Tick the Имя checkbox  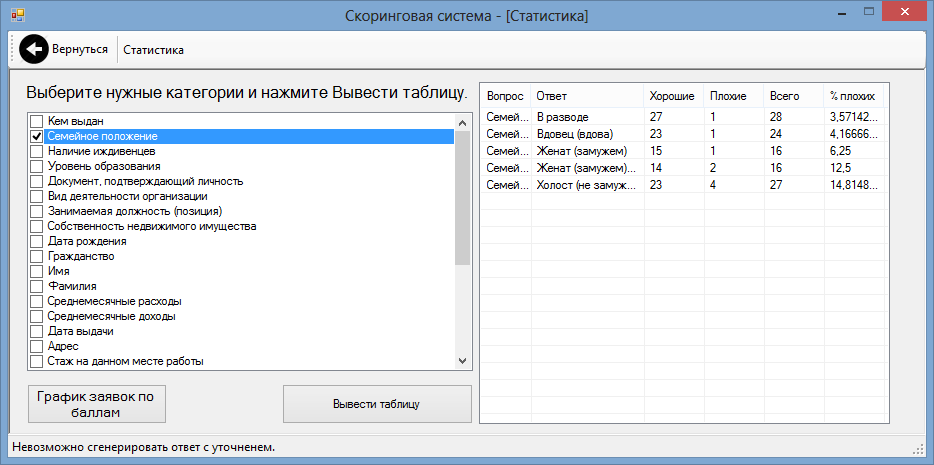tap(37, 271)
